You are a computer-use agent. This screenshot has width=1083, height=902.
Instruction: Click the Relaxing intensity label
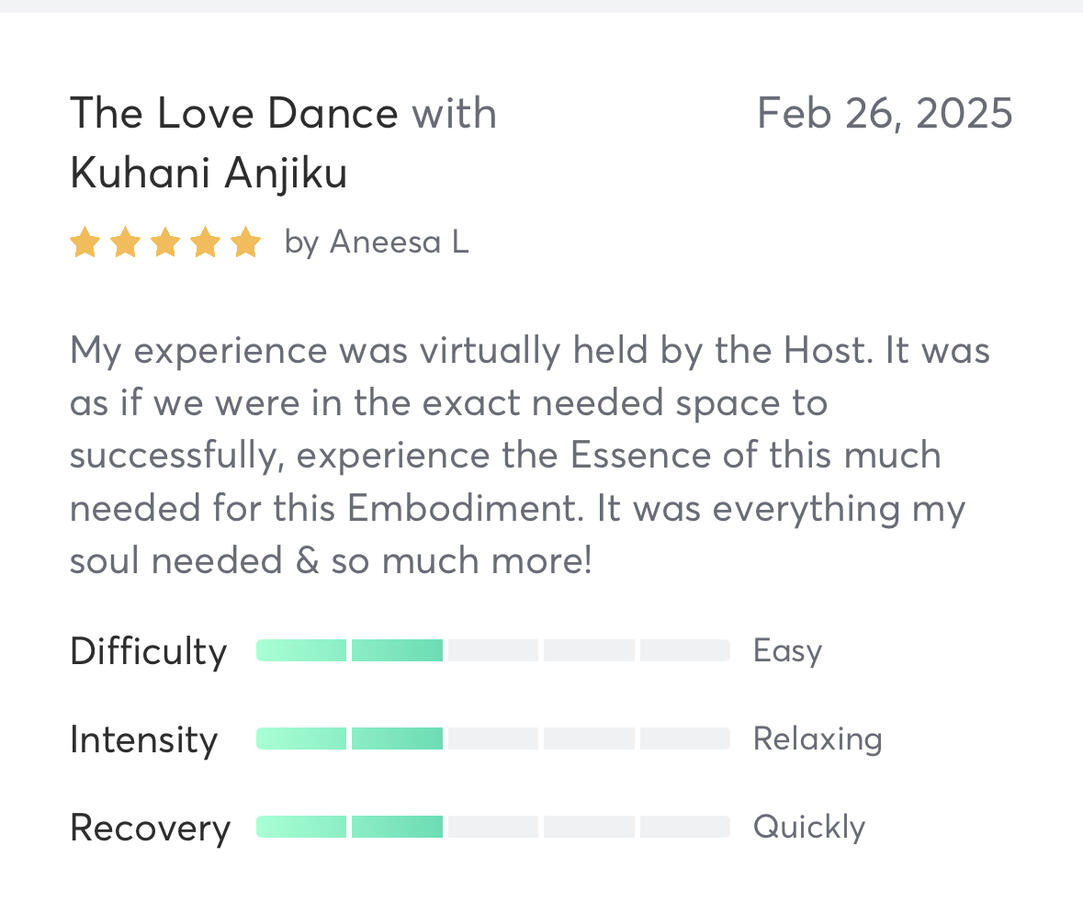pos(817,739)
